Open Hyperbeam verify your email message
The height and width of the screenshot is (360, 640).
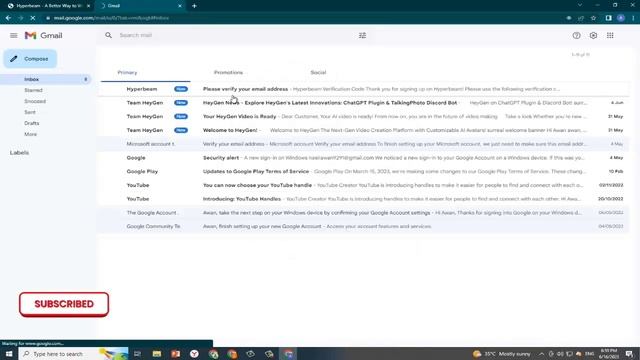click(x=363, y=89)
